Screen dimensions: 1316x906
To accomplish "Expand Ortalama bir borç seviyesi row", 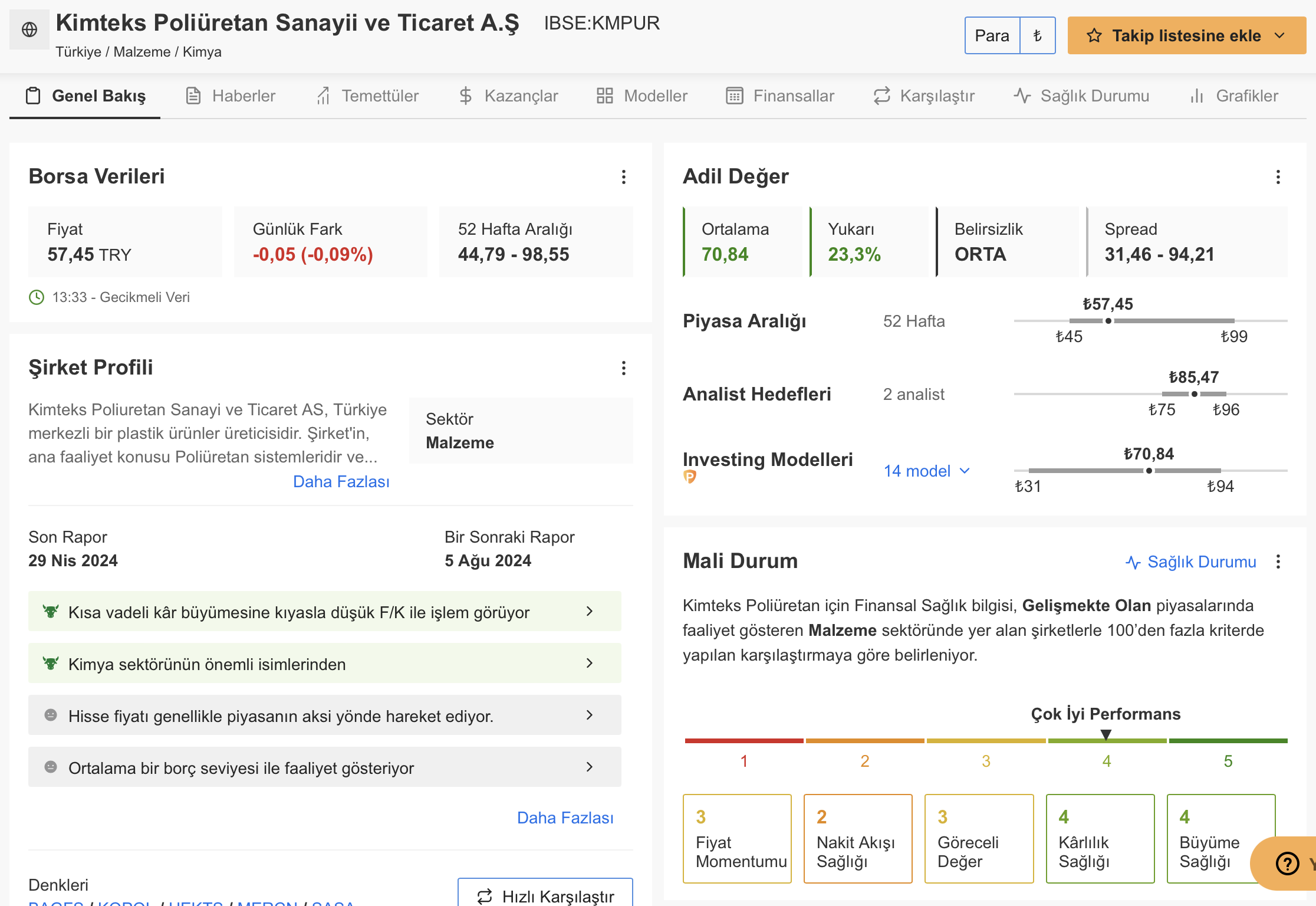I will click(325, 767).
